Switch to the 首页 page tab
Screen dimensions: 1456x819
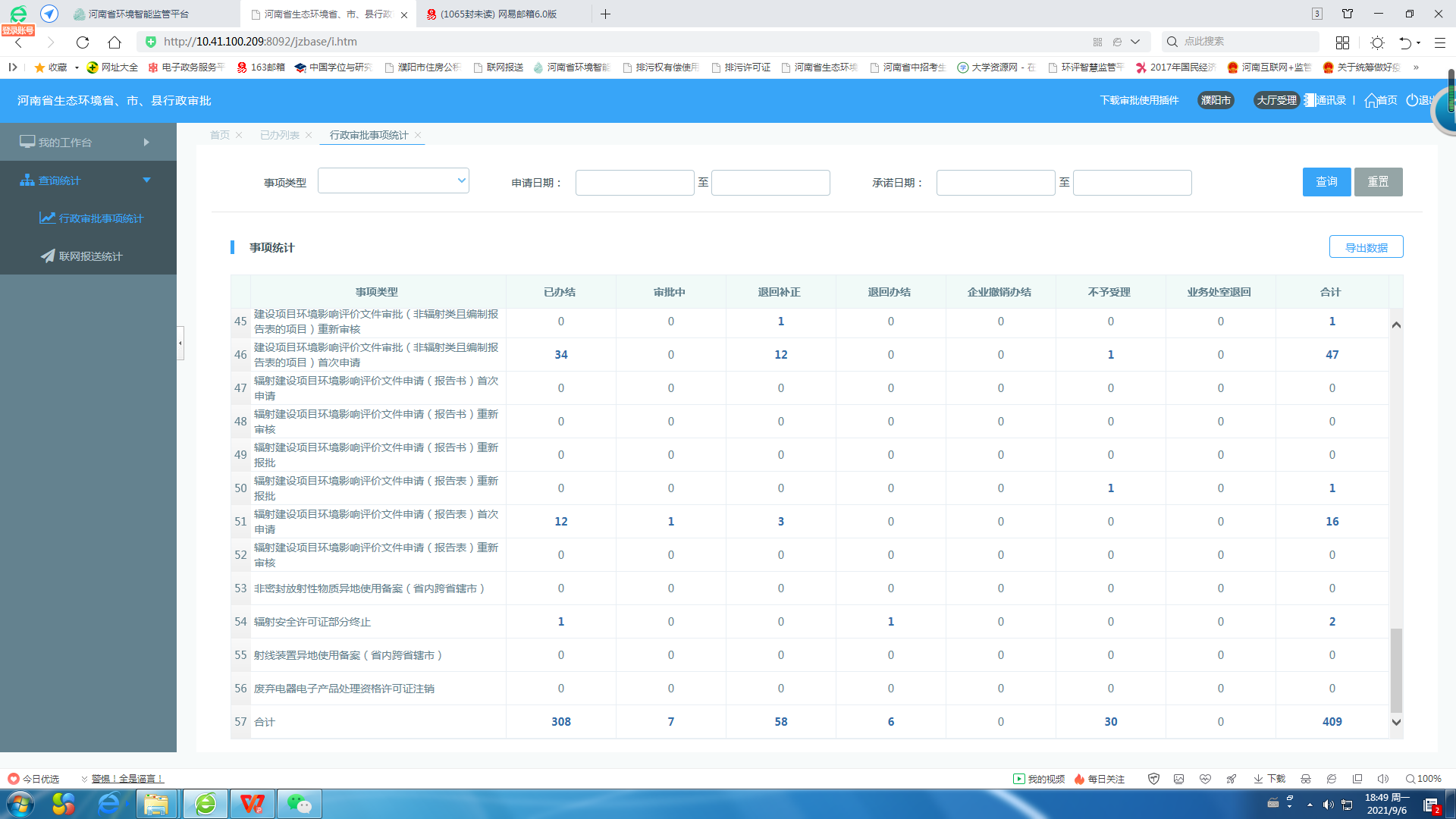[220, 135]
